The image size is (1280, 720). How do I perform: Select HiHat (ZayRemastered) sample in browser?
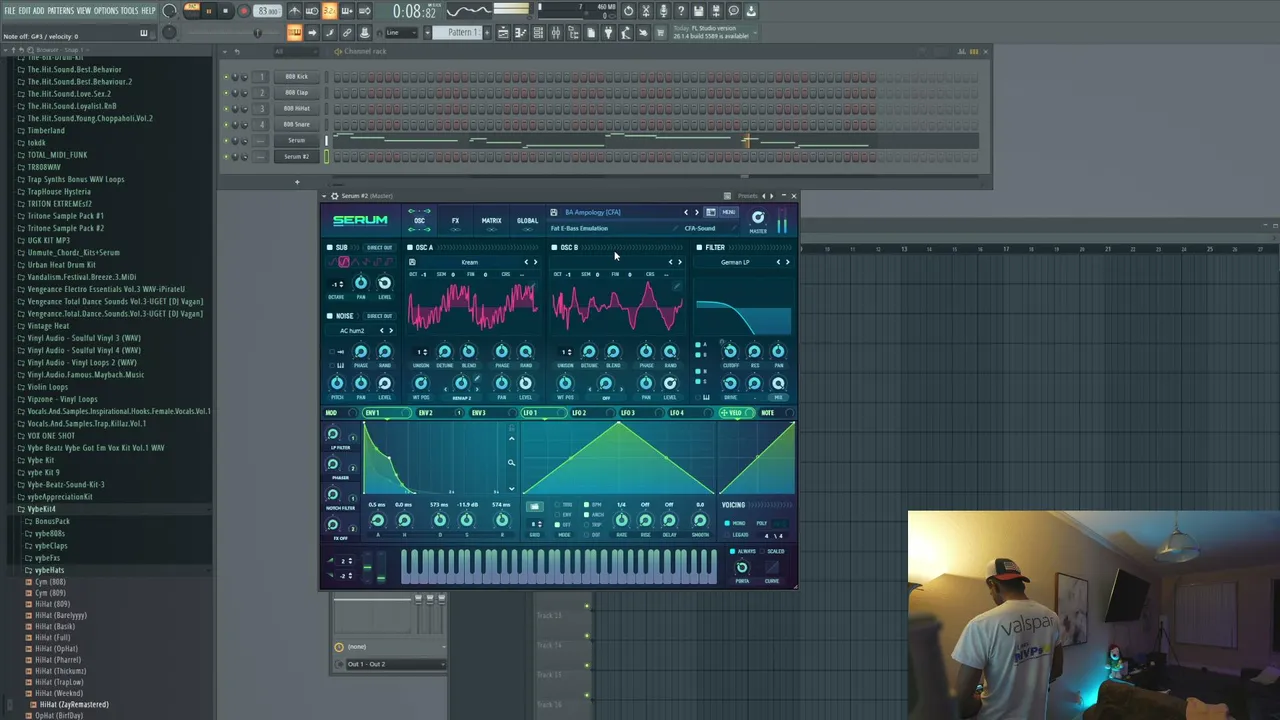[74, 704]
